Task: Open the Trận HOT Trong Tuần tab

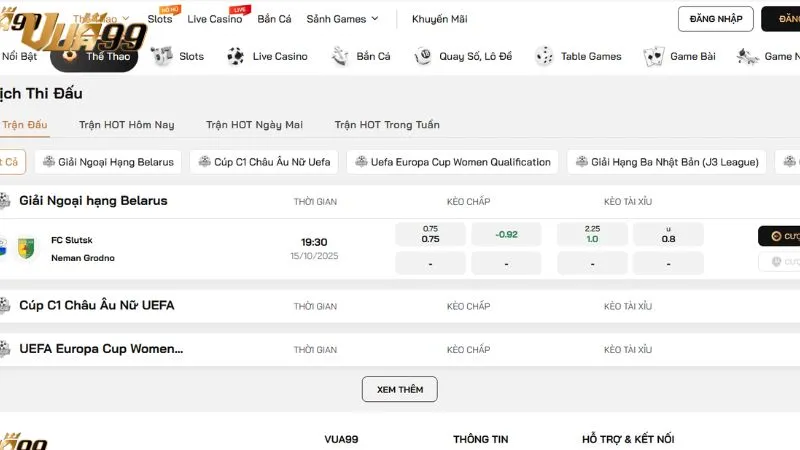Action: pyautogui.click(x=387, y=125)
